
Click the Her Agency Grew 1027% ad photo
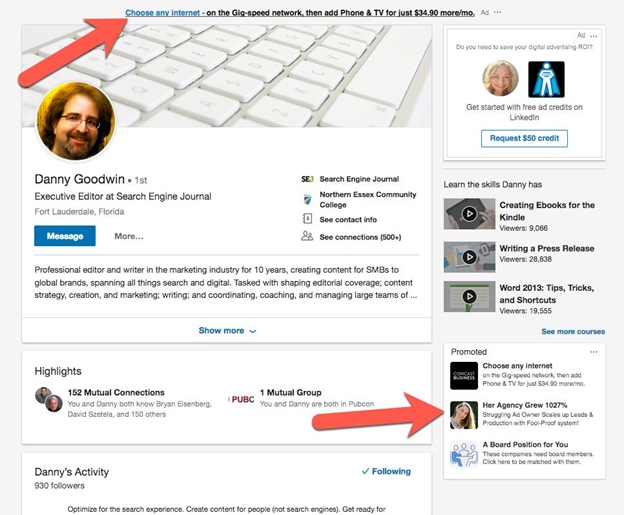[x=463, y=414]
